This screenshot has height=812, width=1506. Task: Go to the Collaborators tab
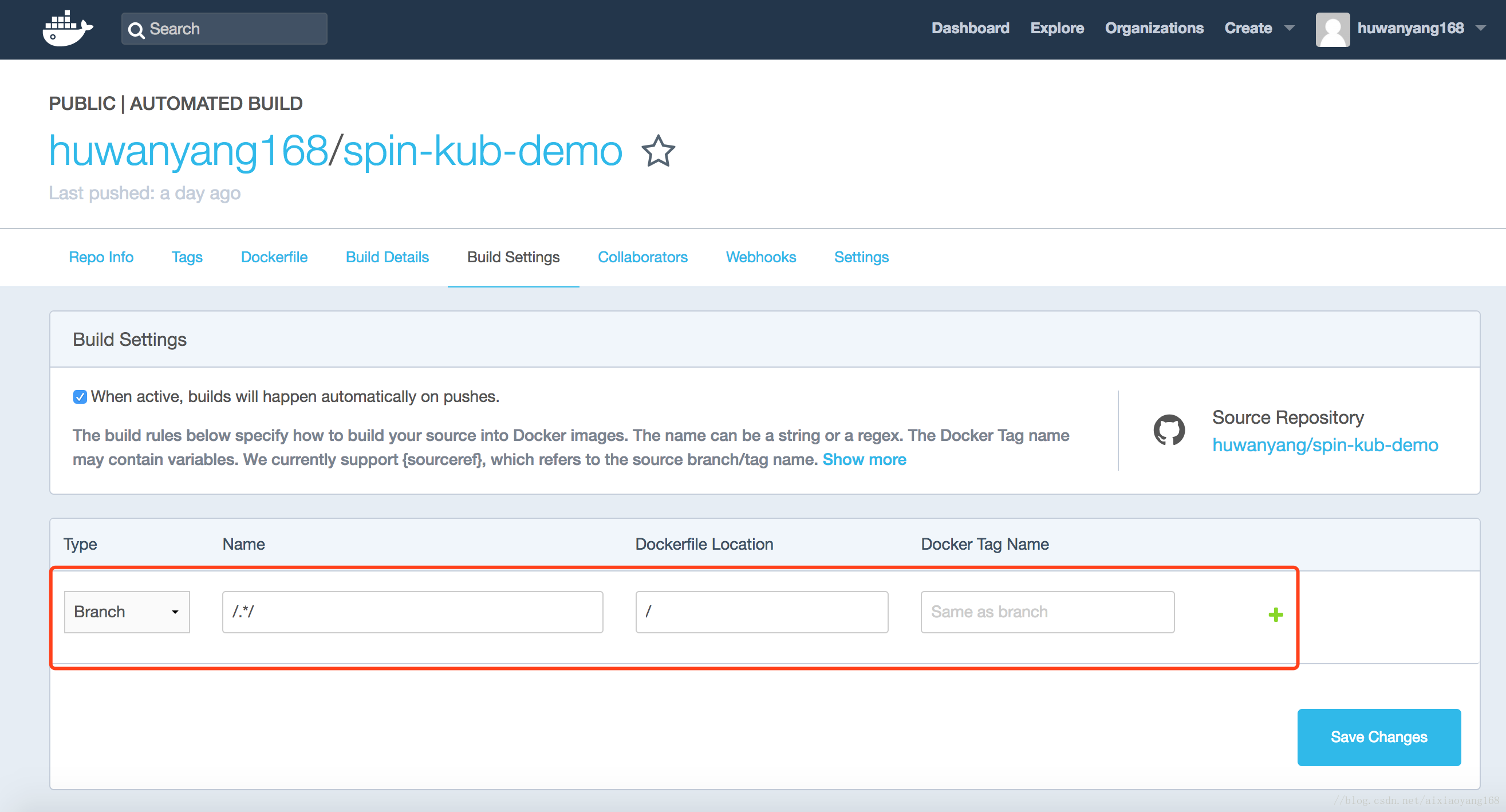tap(642, 257)
